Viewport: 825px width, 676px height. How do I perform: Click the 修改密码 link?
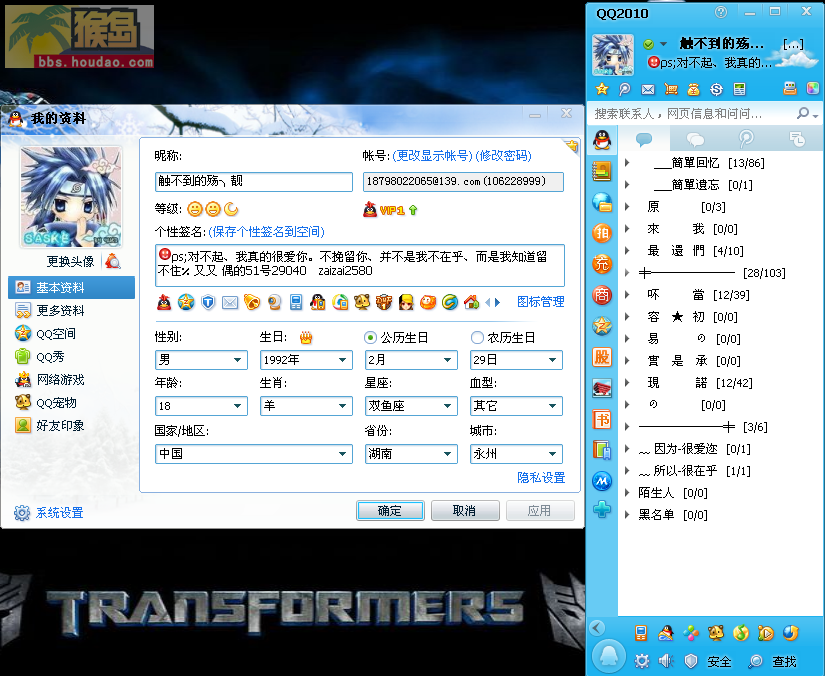(x=504, y=156)
